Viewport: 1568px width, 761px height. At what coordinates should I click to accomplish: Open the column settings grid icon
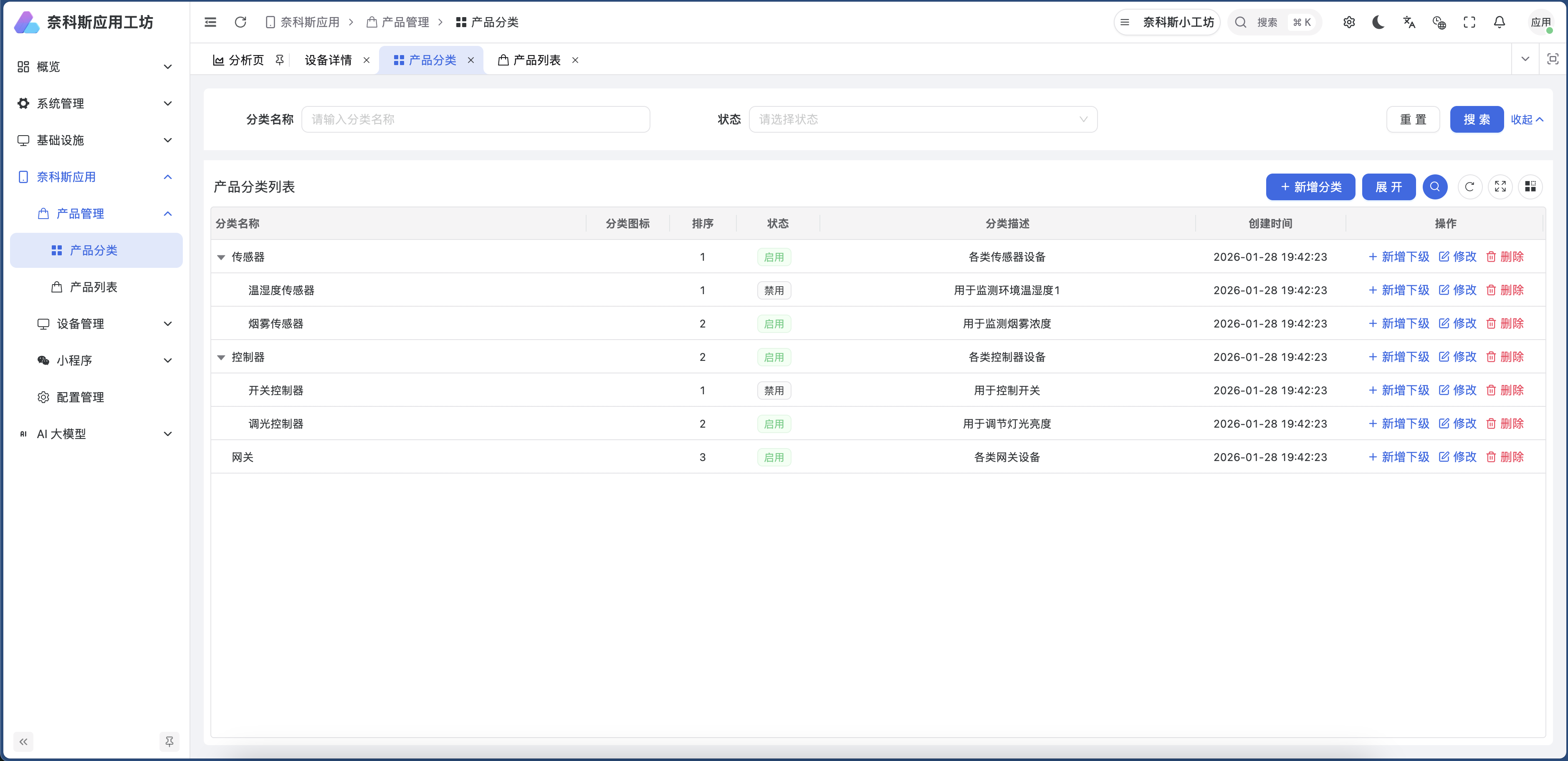click(x=1530, y=187)
